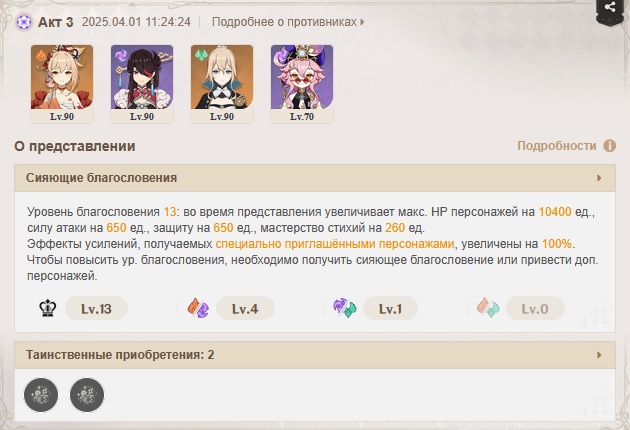Open the Подробности details link
630x430 pixels.
[556, 145]
